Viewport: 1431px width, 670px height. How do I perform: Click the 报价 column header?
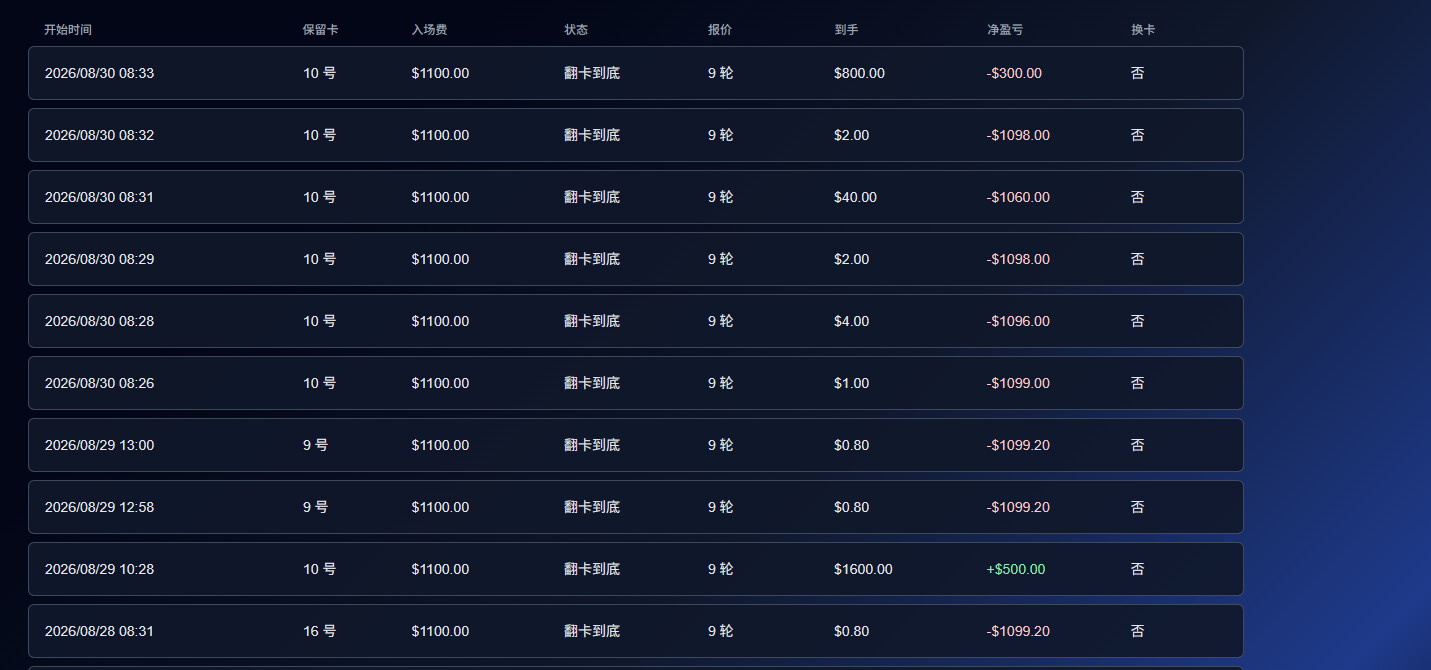coord(720,30)
